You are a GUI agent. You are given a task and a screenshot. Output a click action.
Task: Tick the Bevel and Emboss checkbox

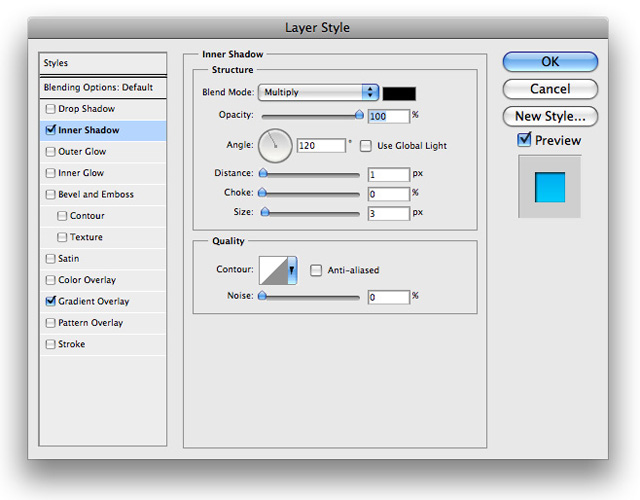click(x=51, y=194)
